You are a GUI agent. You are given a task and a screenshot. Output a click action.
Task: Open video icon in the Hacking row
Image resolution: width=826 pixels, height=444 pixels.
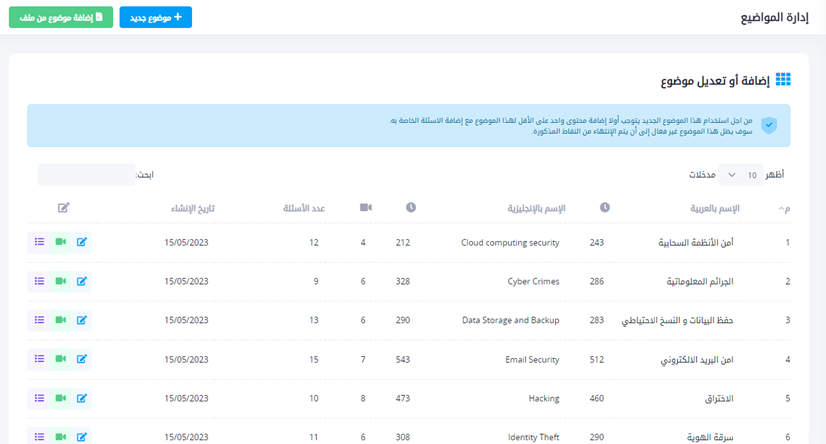point(61,398)
